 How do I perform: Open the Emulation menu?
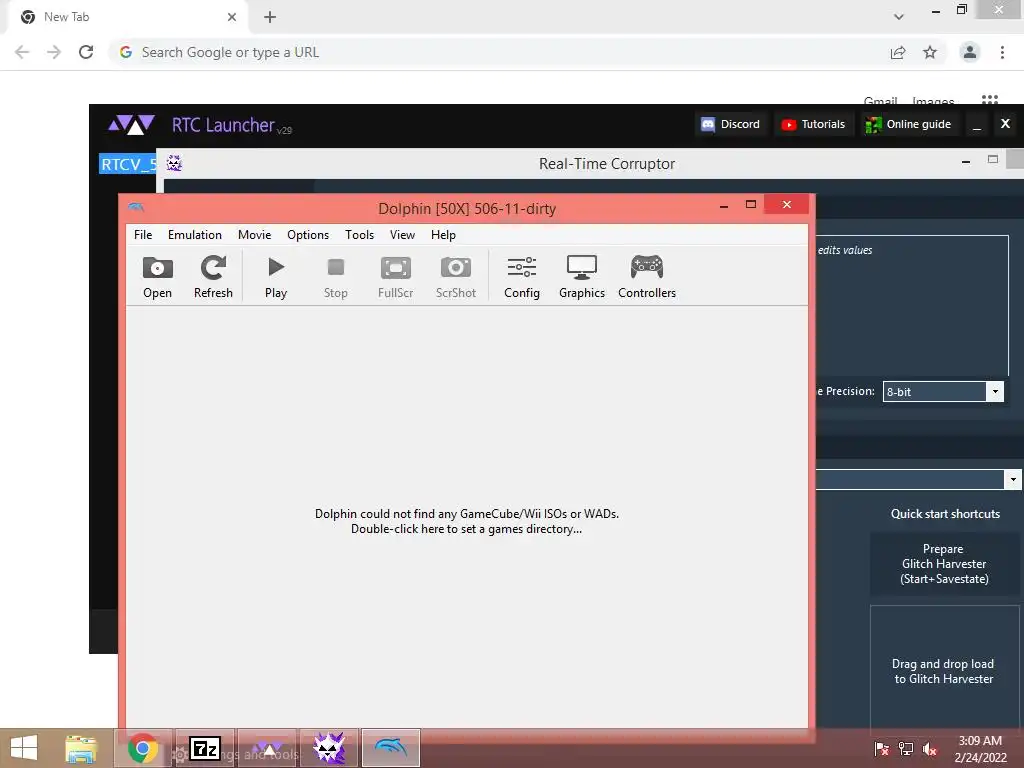(x=195, y=234)
